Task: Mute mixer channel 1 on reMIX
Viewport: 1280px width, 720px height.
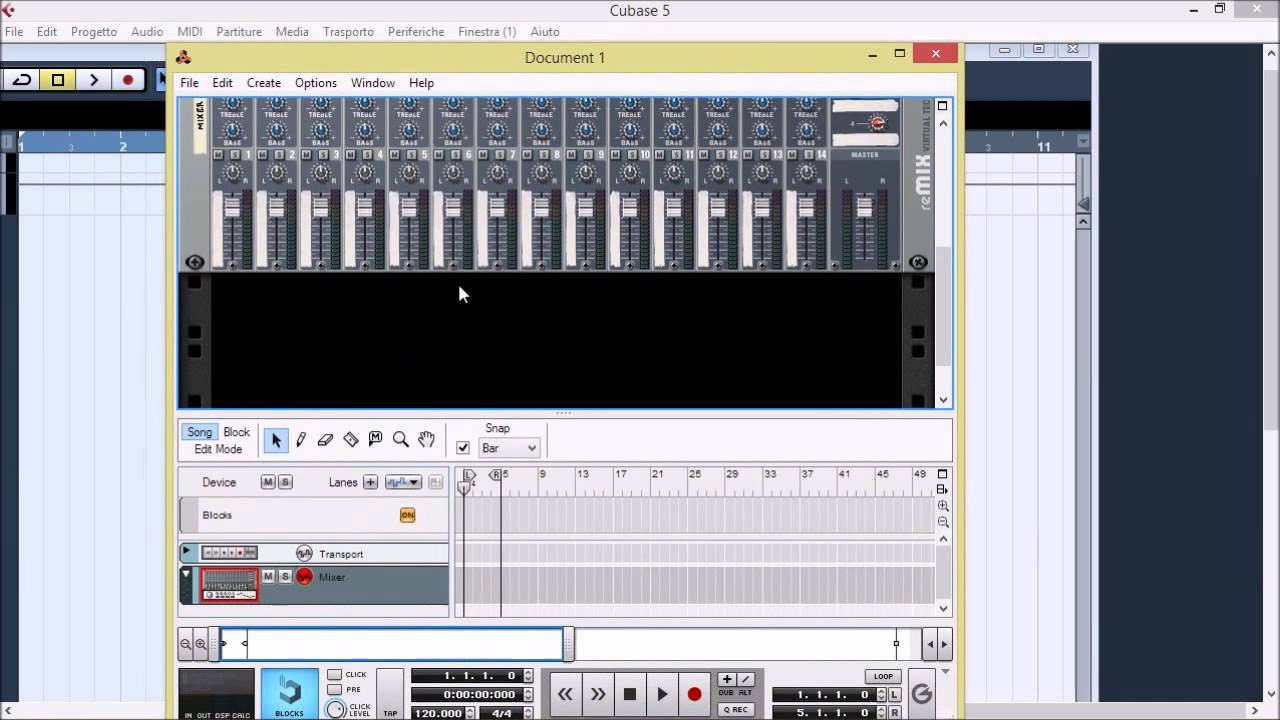Action: [x=220, y=155]
